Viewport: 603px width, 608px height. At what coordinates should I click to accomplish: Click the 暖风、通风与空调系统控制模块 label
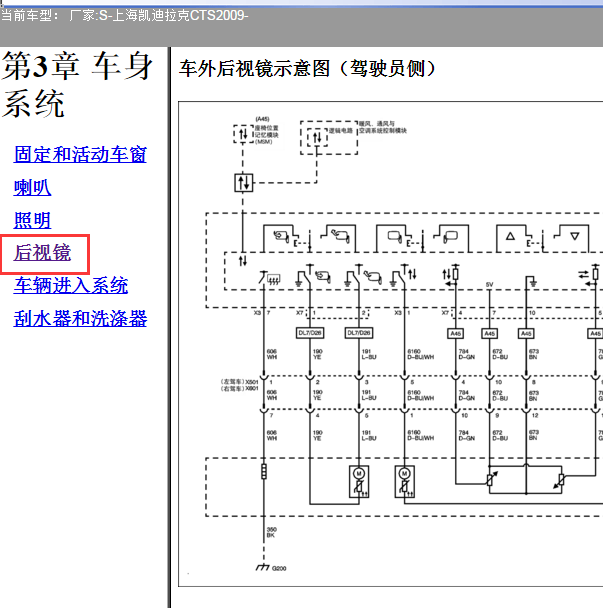383,127
